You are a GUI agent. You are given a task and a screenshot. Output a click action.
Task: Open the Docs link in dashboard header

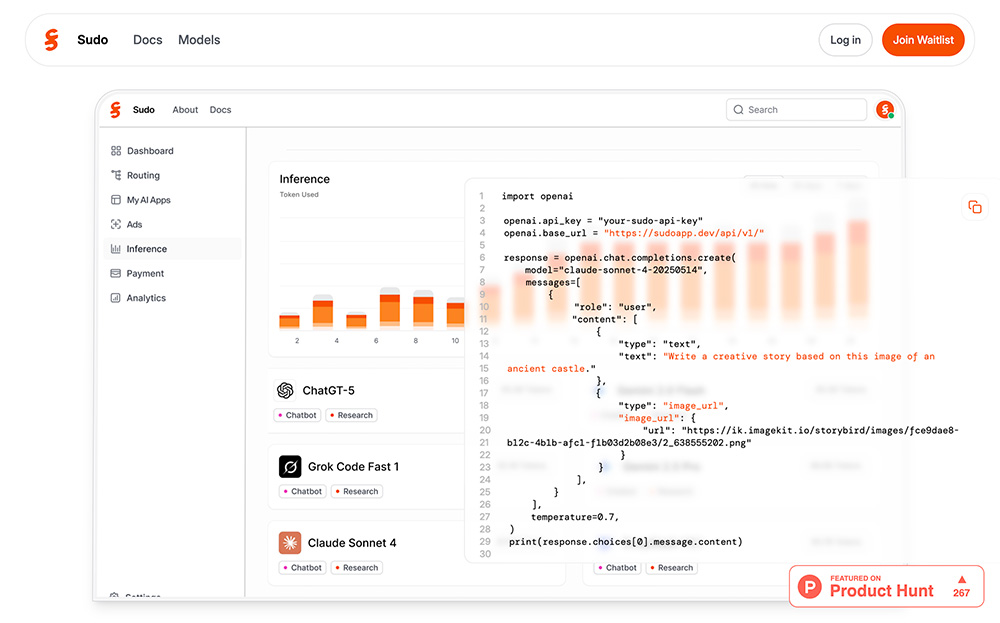220,110
